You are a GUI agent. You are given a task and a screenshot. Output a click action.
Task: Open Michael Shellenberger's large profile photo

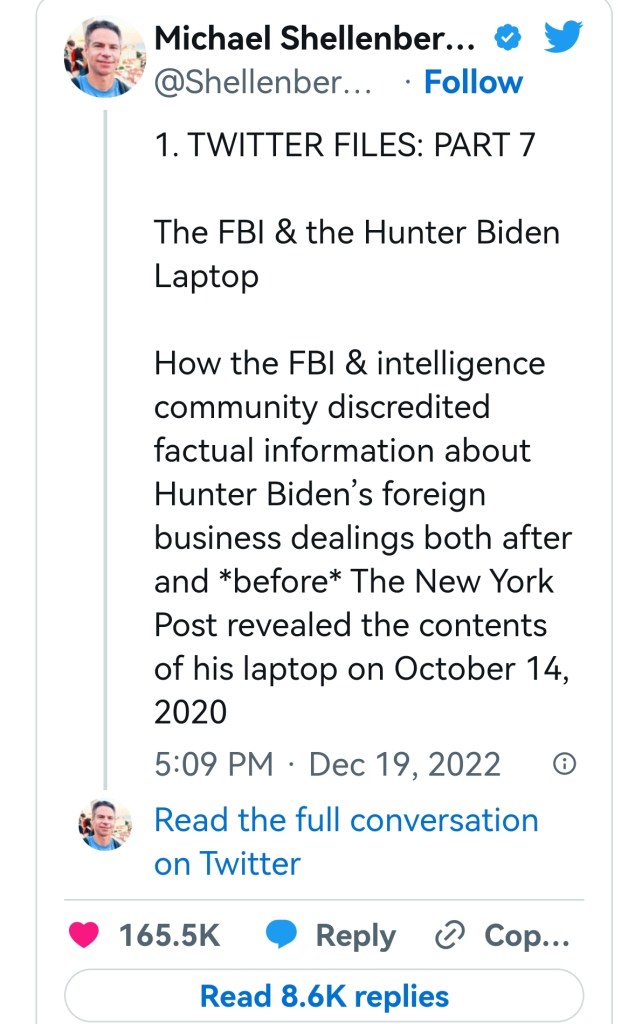coord(105,59)
